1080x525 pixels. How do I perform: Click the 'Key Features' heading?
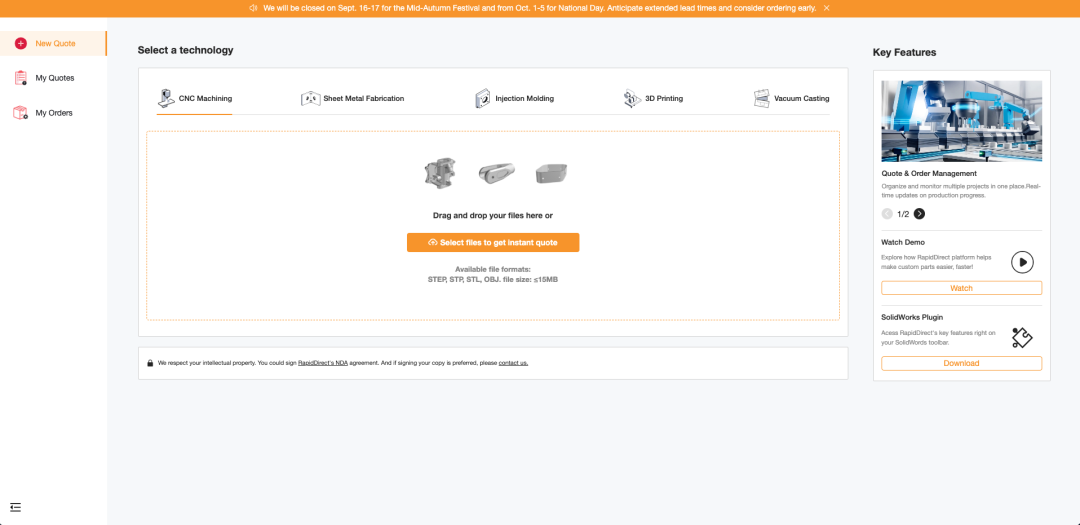904,52
